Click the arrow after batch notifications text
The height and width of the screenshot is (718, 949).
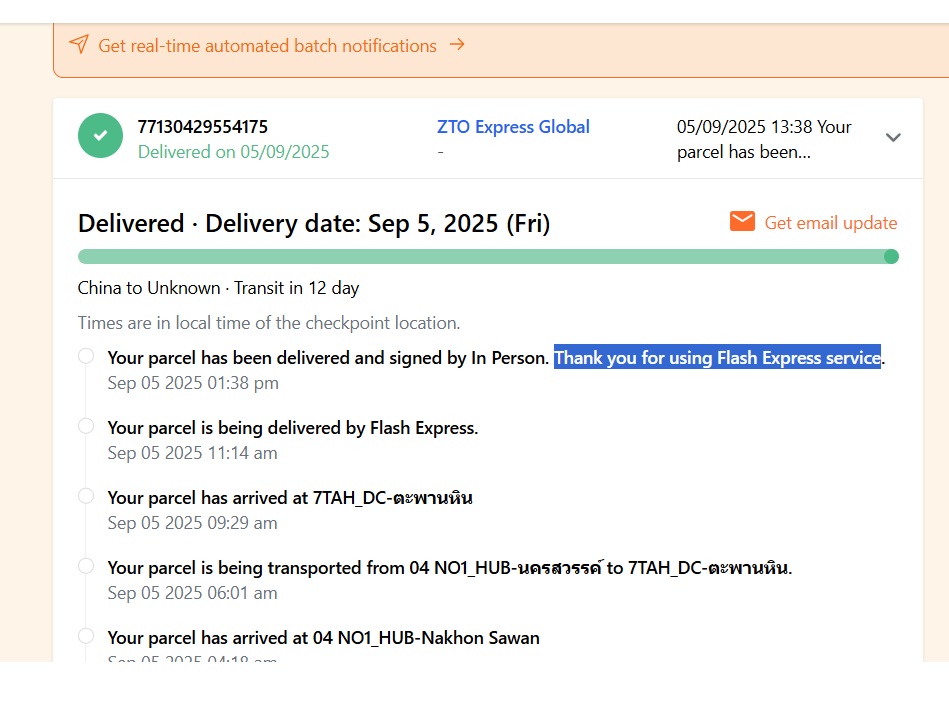pos(457,44)
